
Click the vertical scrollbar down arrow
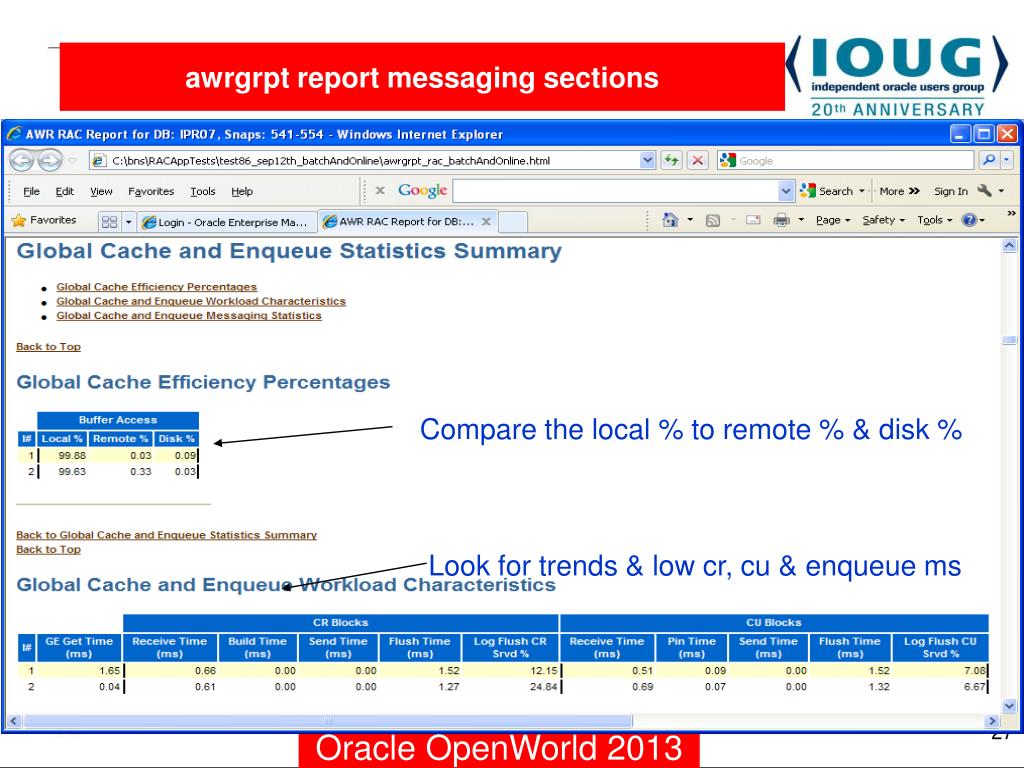[x=1009, y=706]
